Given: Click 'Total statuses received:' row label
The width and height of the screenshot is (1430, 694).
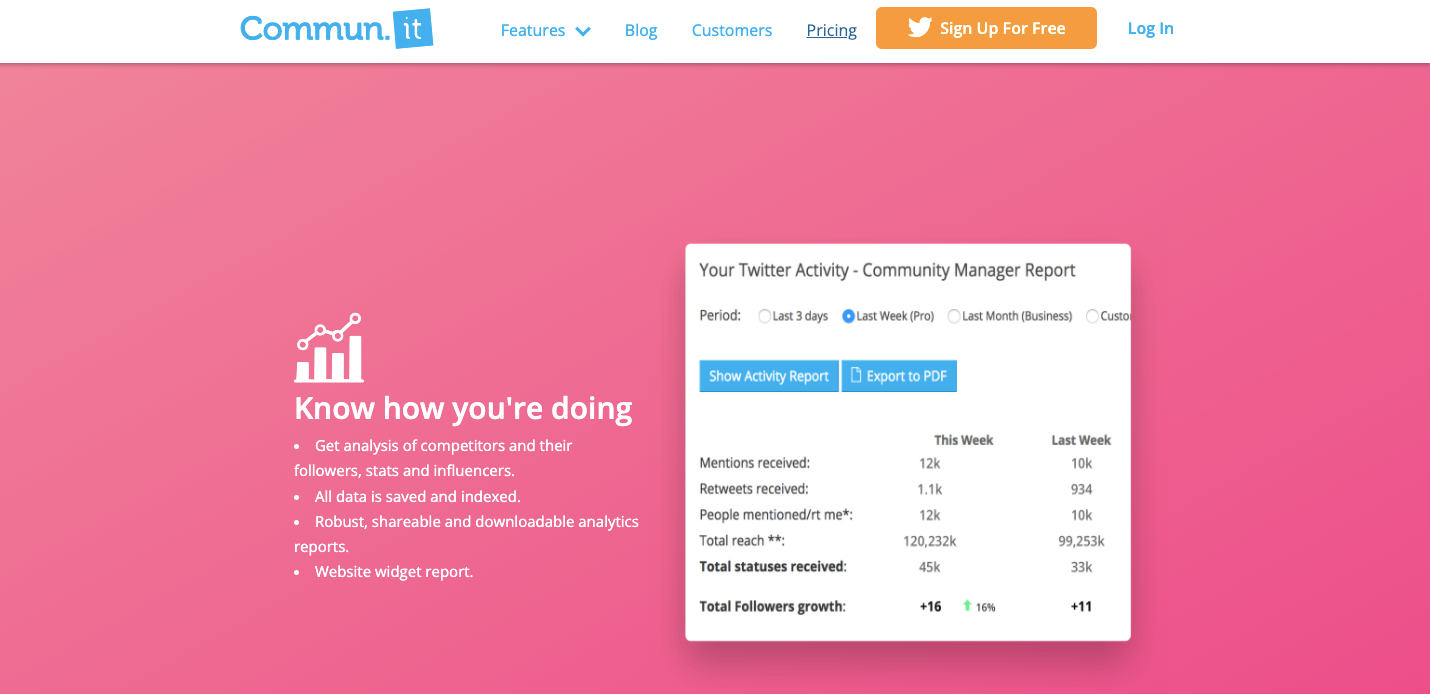Looking at the screenshot, I should pos(773,567).
